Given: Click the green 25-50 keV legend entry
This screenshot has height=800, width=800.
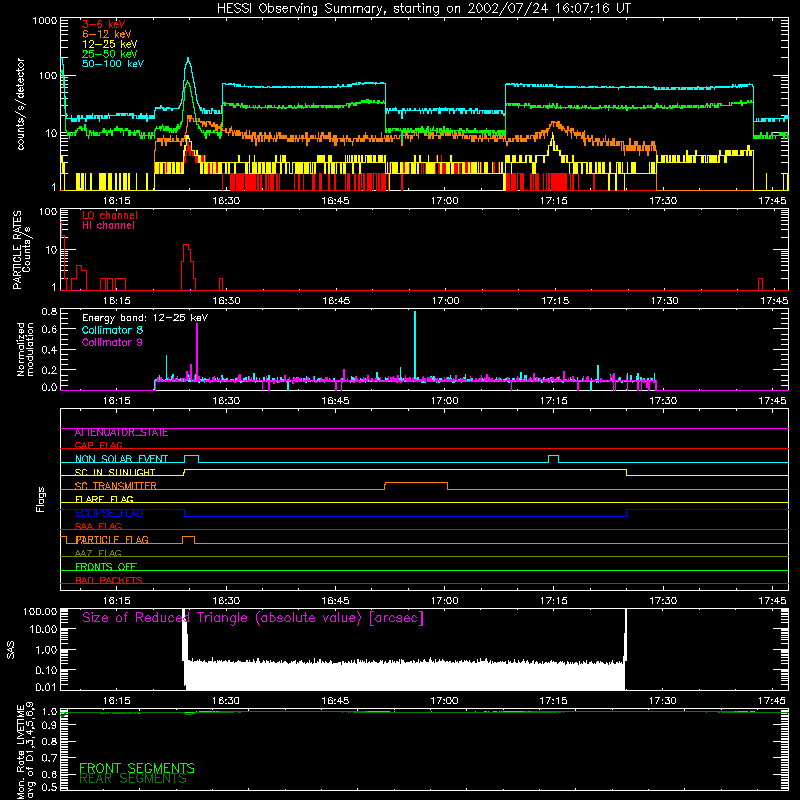Looking at the screenshot, I should pos(110,54).
